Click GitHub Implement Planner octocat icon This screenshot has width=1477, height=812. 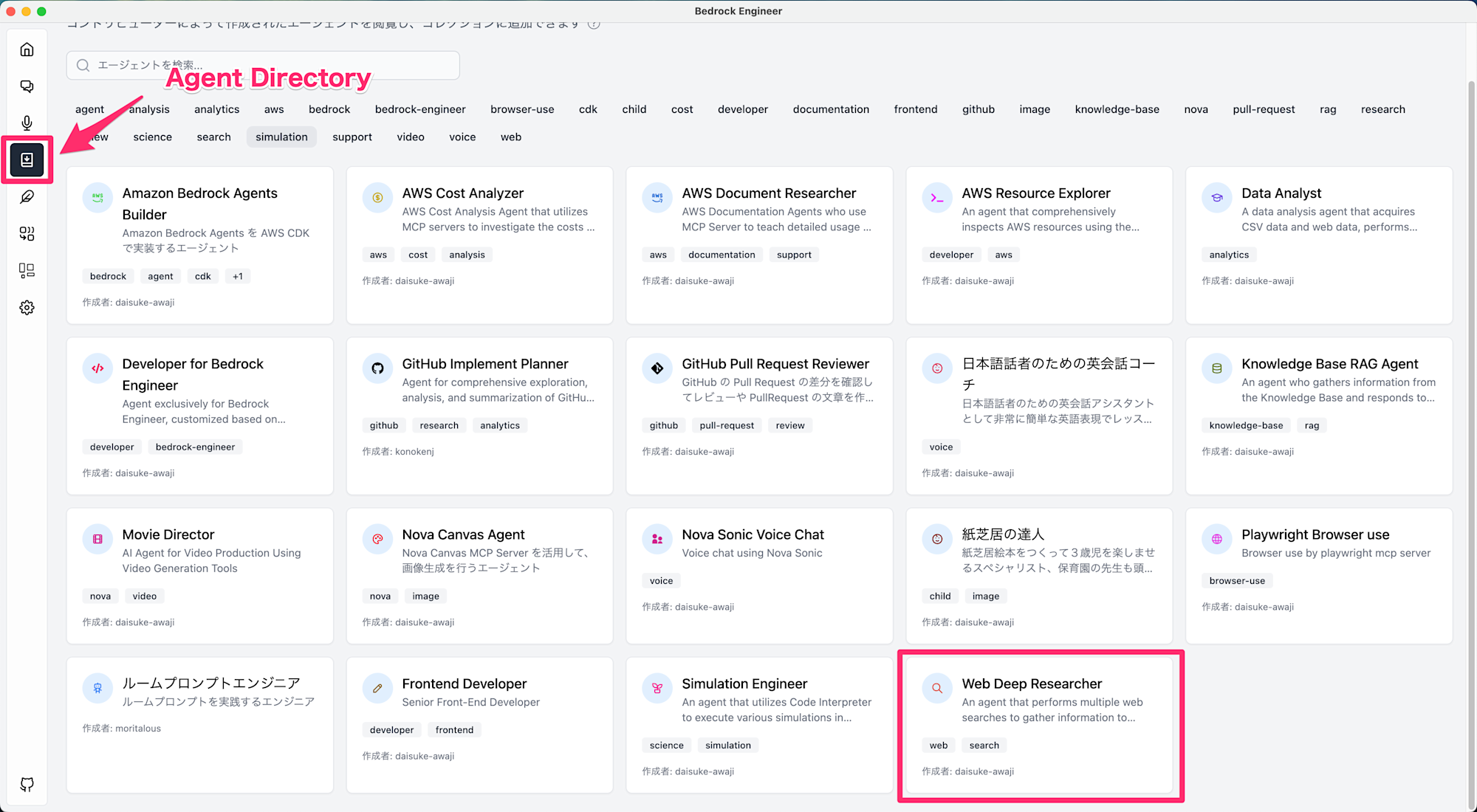pos(377,368)
